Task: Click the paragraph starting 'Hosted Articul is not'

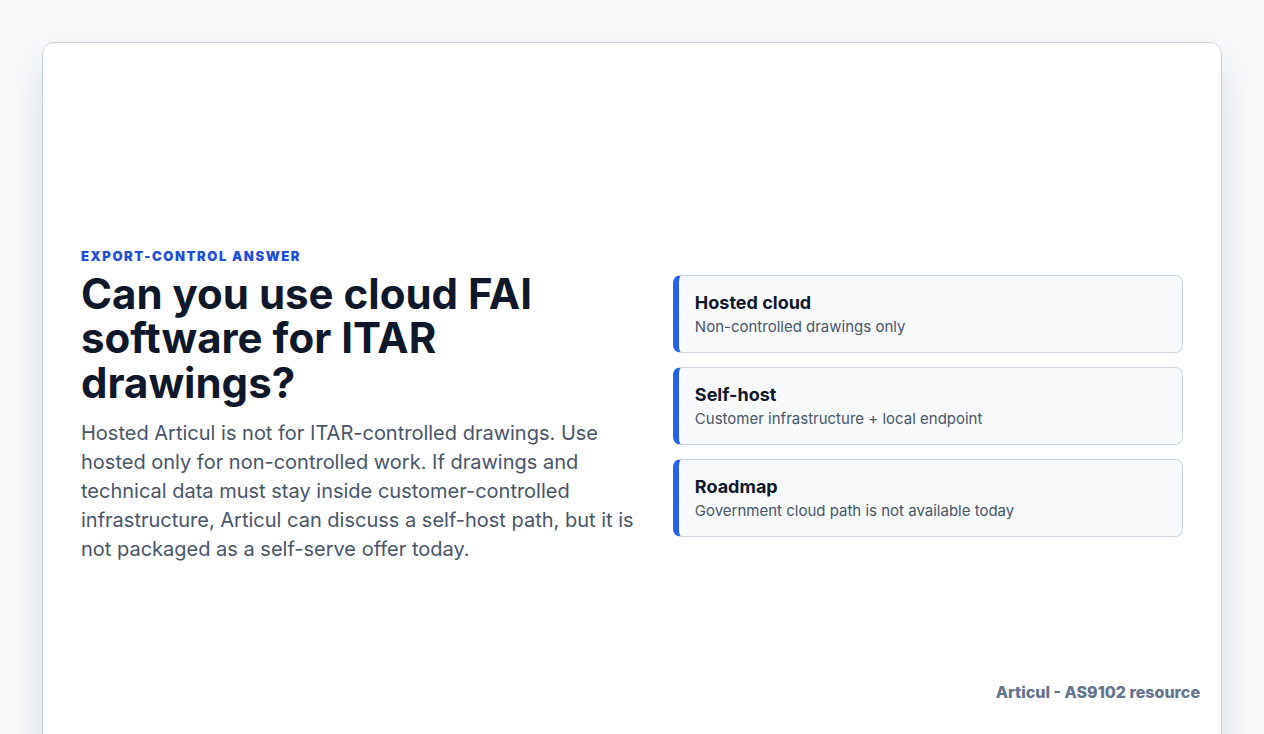Action: pos(357,491)
